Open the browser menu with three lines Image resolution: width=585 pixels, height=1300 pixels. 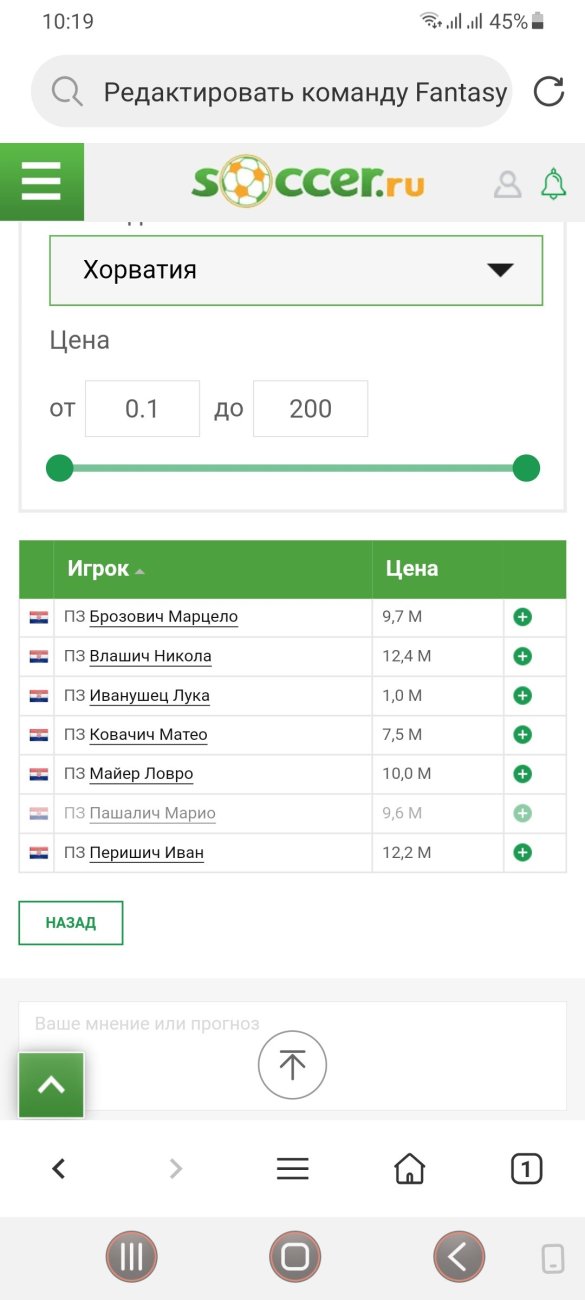292,1168
